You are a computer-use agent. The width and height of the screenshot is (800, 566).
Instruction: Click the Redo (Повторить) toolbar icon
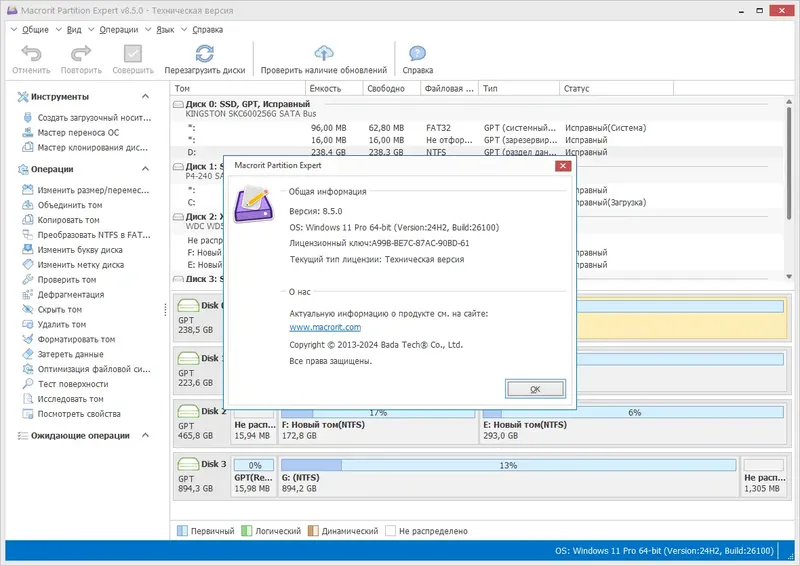81,54
